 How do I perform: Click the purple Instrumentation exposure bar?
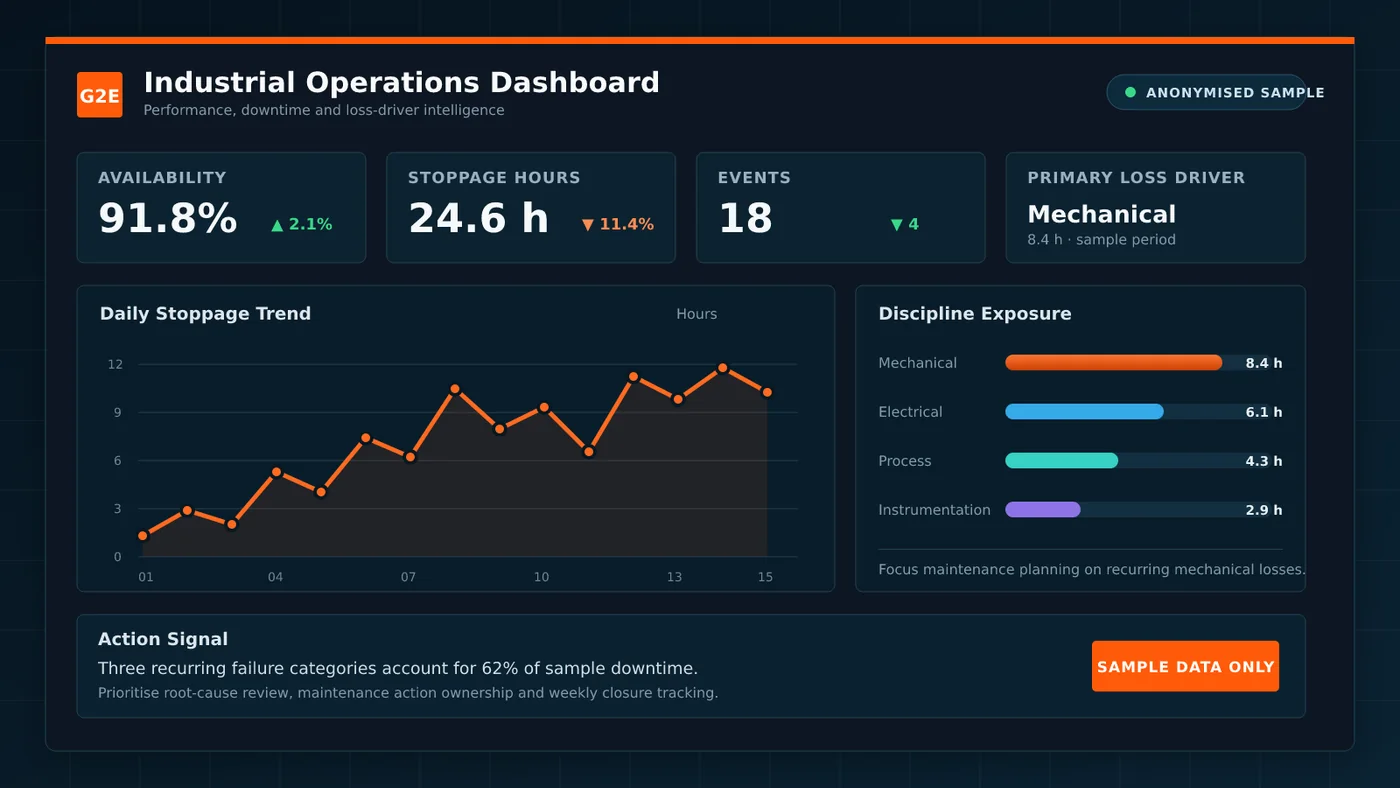(x=1043, y=510)
